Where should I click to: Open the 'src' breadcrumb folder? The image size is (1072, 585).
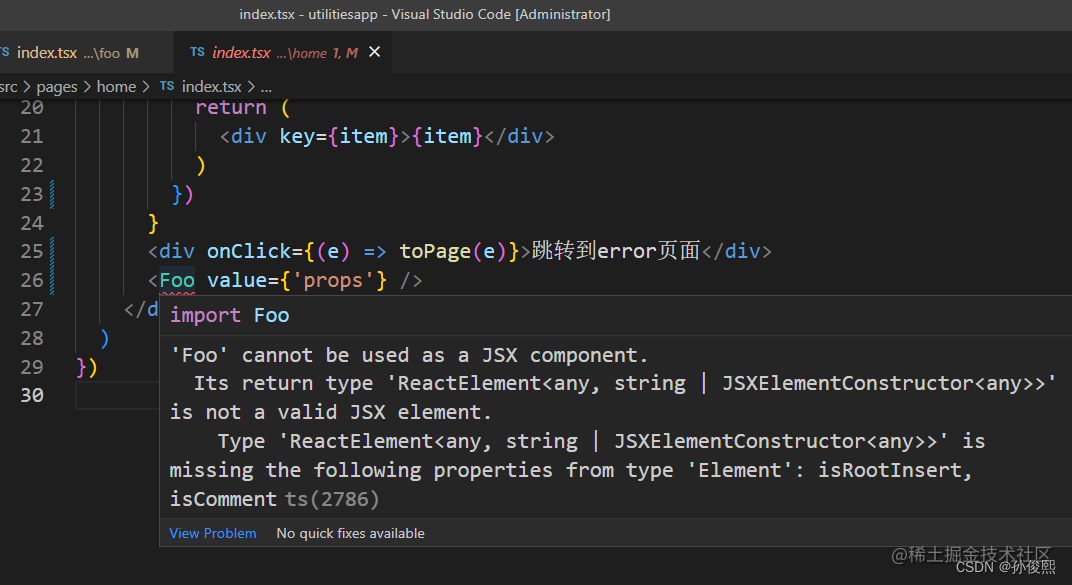tap(9, 87)
